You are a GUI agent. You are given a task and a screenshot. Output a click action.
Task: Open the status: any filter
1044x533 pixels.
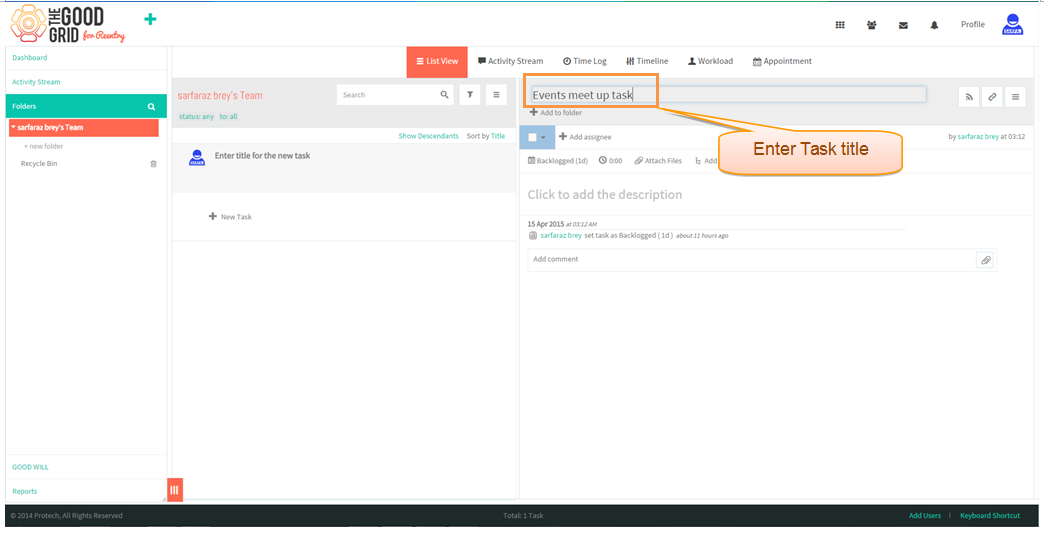point(196,116)
